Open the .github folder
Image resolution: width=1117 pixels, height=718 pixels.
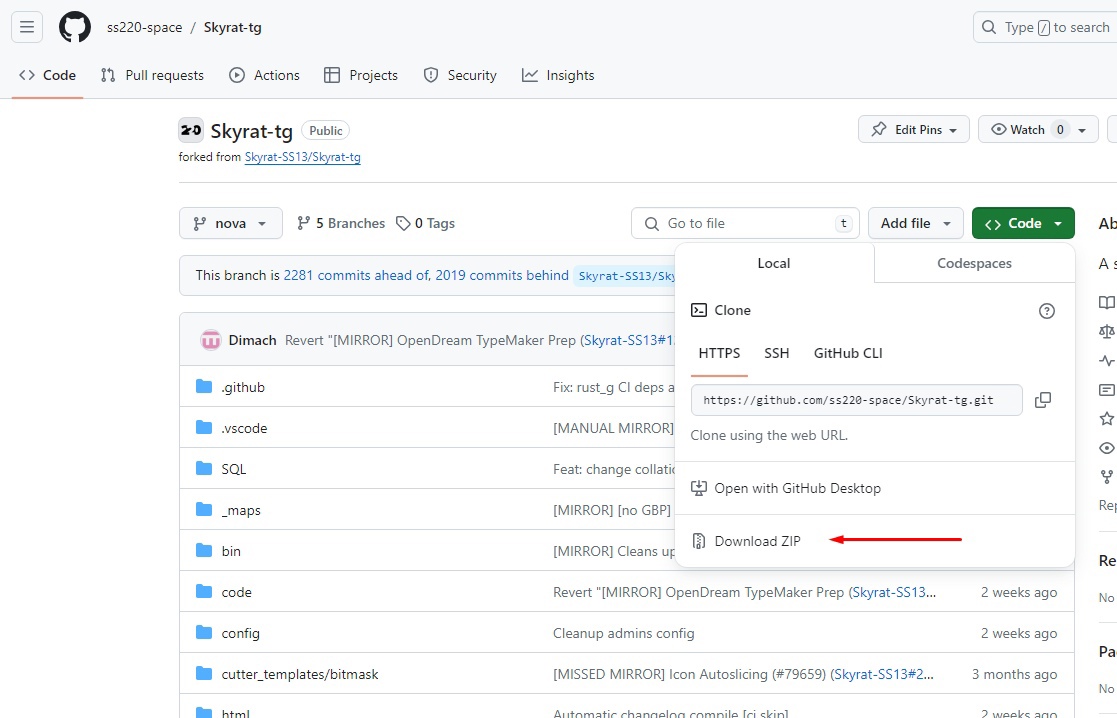(x=243, y=387)
